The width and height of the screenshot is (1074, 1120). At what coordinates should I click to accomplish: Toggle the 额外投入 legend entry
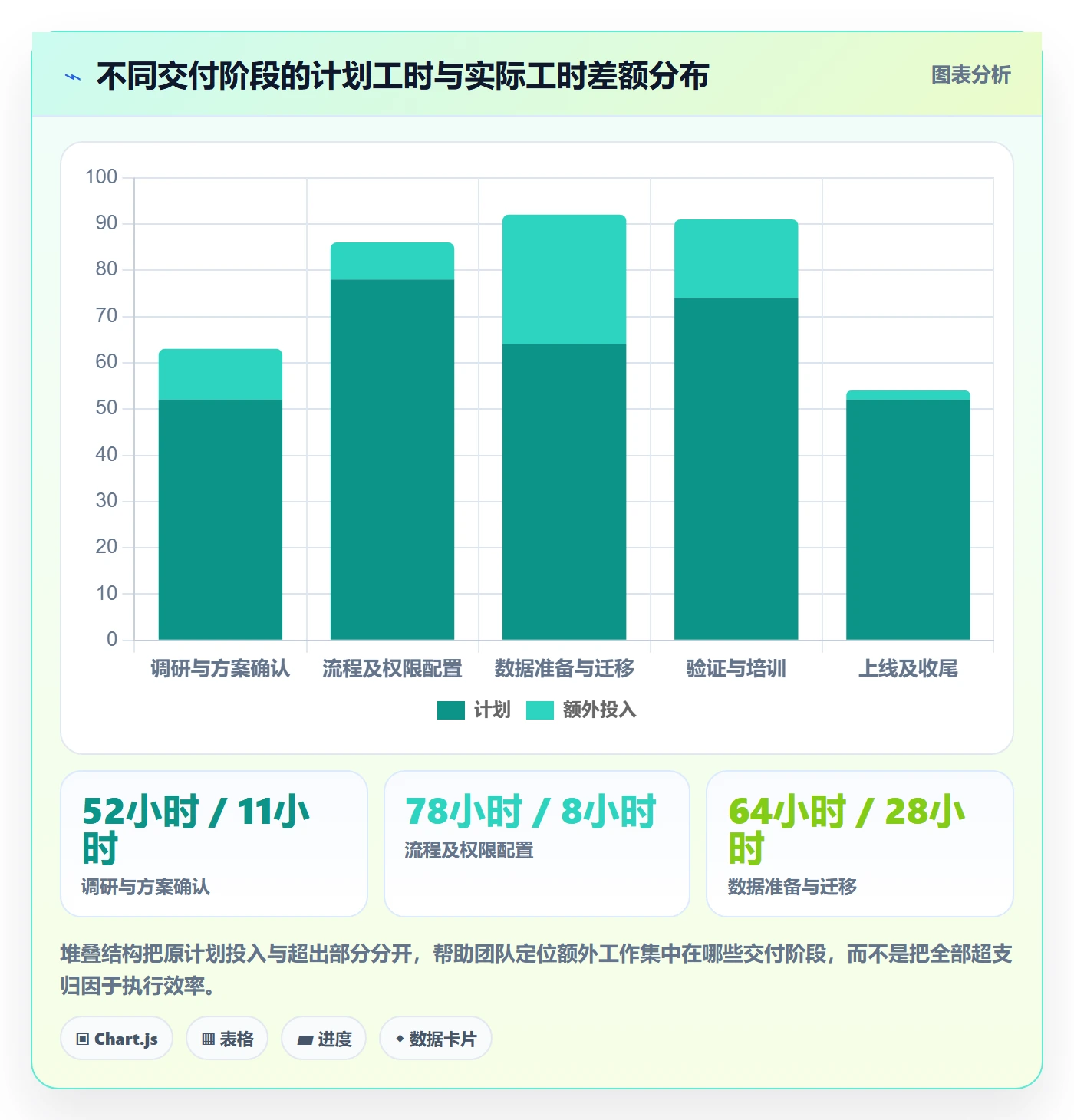point(581,710)
